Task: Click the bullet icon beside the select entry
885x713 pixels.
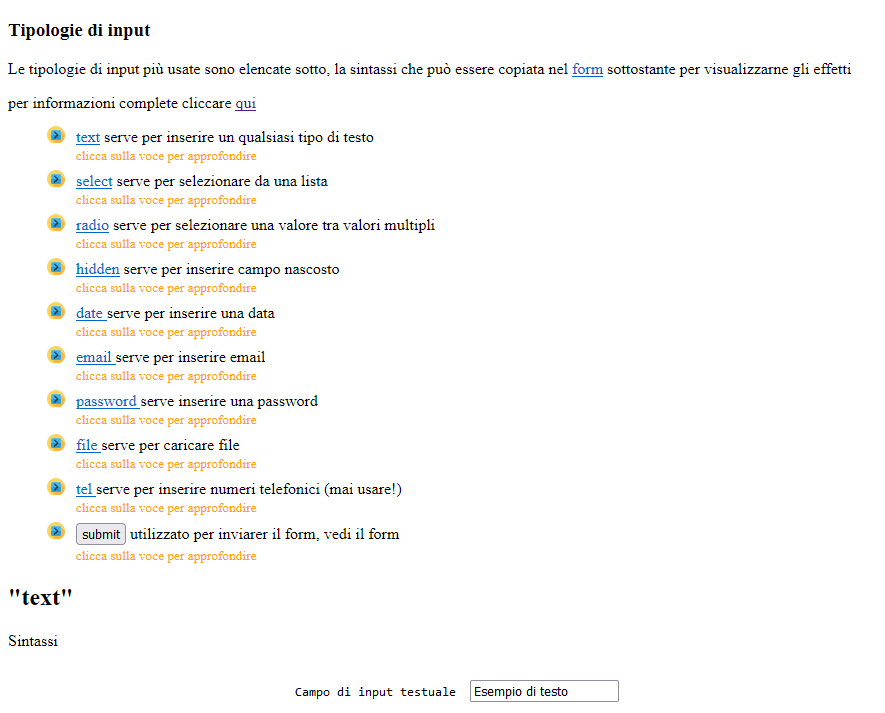Action: 56,179
